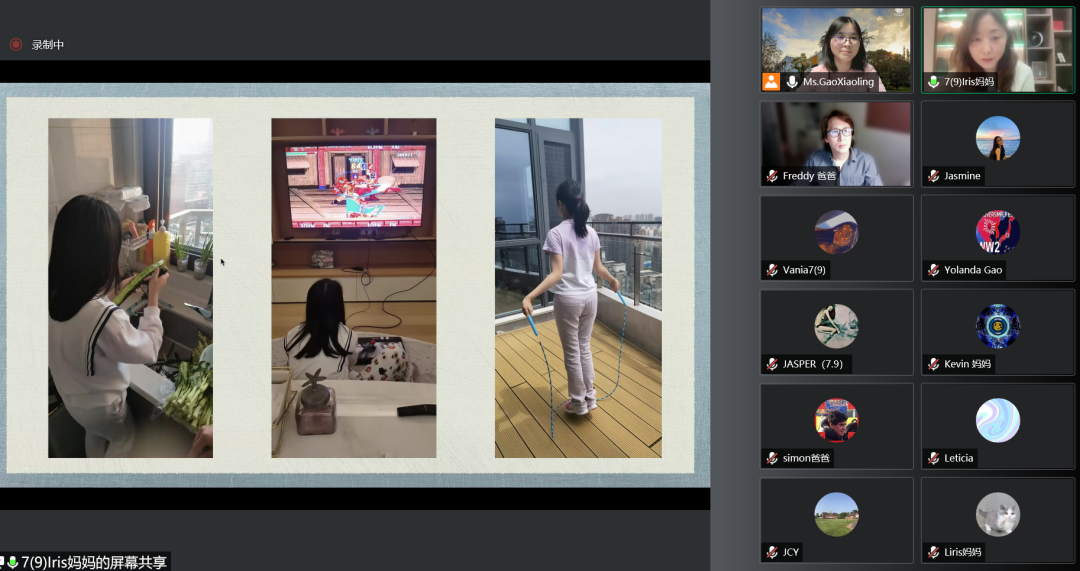Click the microphone icon beside Ms.GaoXiaoling
The image size is (1080, 571).
pos(792,82)
